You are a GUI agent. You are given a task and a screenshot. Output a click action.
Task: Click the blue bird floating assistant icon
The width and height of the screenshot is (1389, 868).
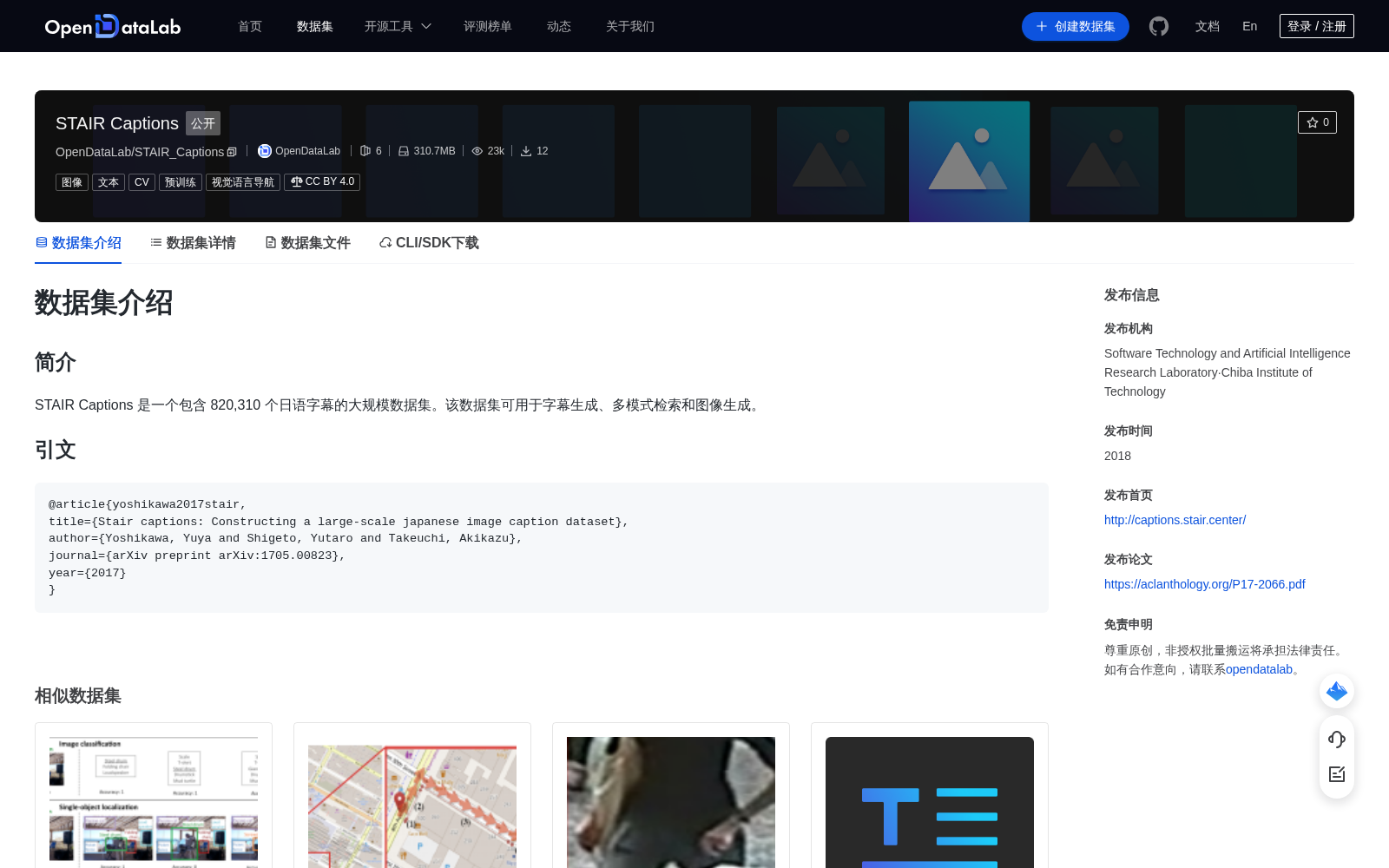(1337, 691)
